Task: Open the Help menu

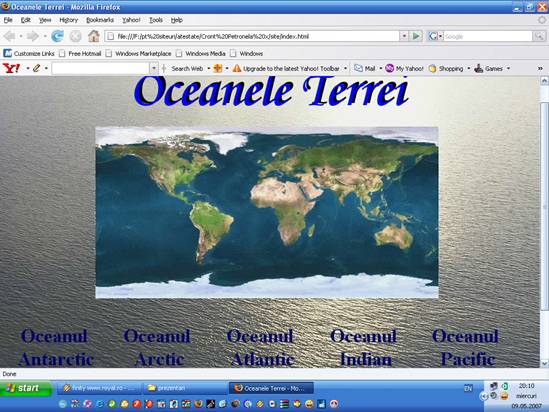Action: click(x=176, y=20)
